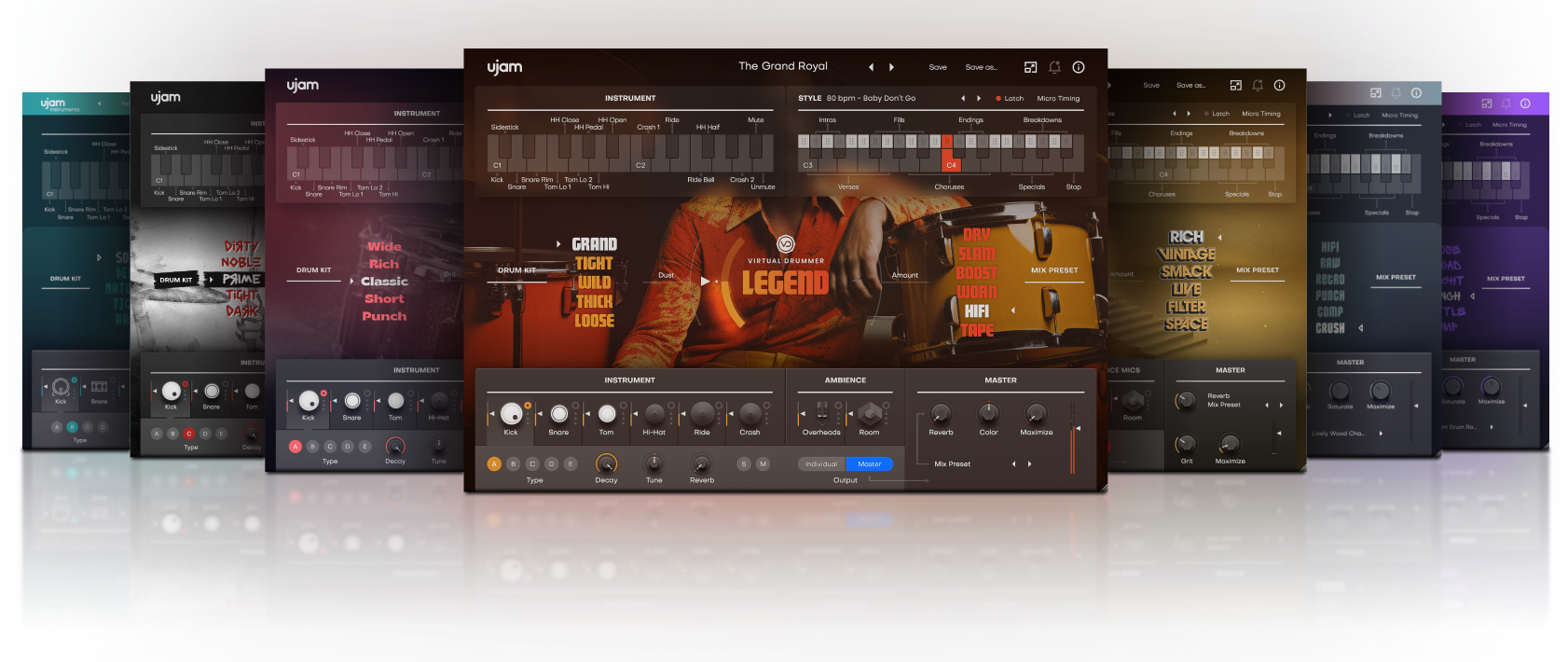Toggle the Ride channel power button
The image size is (1568, 662).
point(719,406)
